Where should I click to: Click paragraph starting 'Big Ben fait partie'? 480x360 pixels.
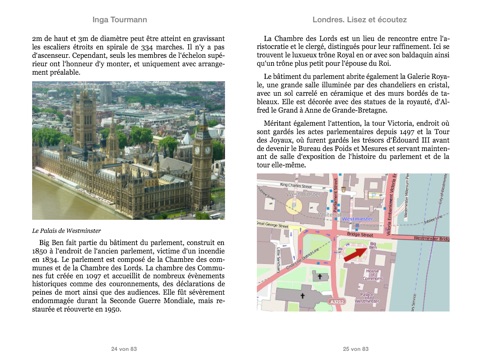point(128,276)
